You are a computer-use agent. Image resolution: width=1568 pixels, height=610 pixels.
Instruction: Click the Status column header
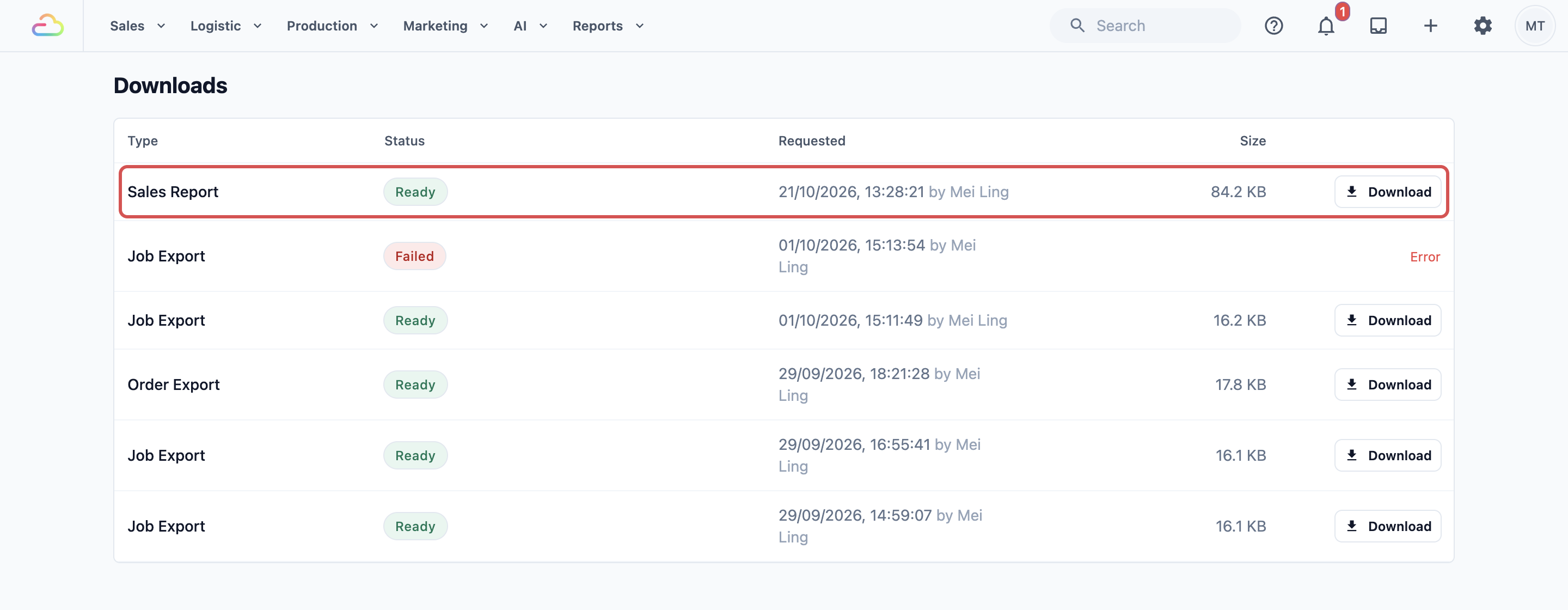(x=404, y=141)
